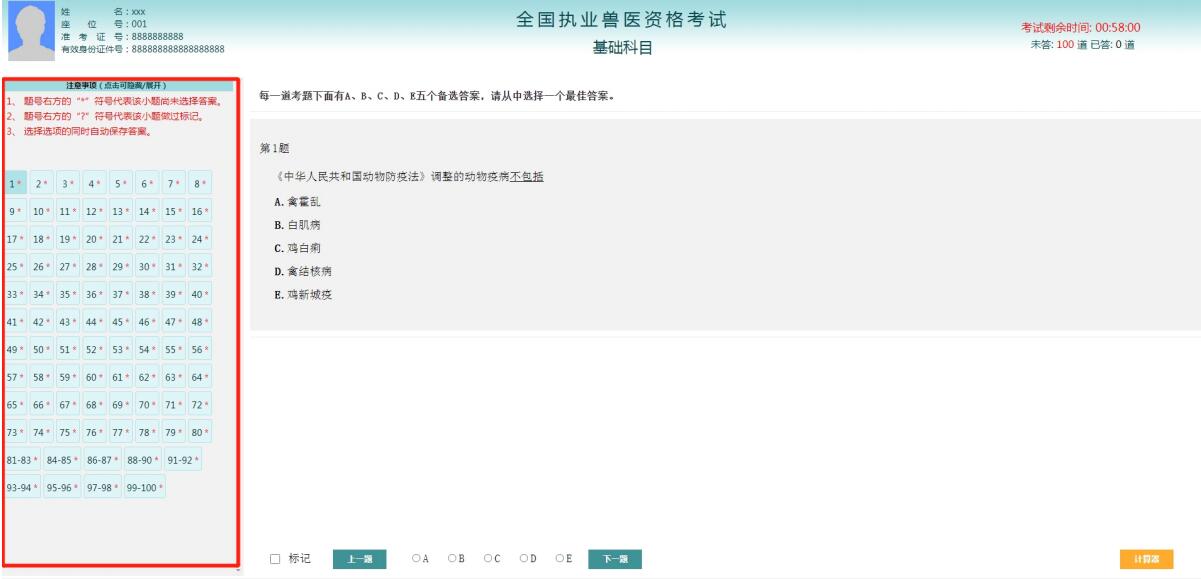Tick the 标记 checkbox
This screenshot has height=579, width=1201.
pyautogui.click(x=275, y=559)
